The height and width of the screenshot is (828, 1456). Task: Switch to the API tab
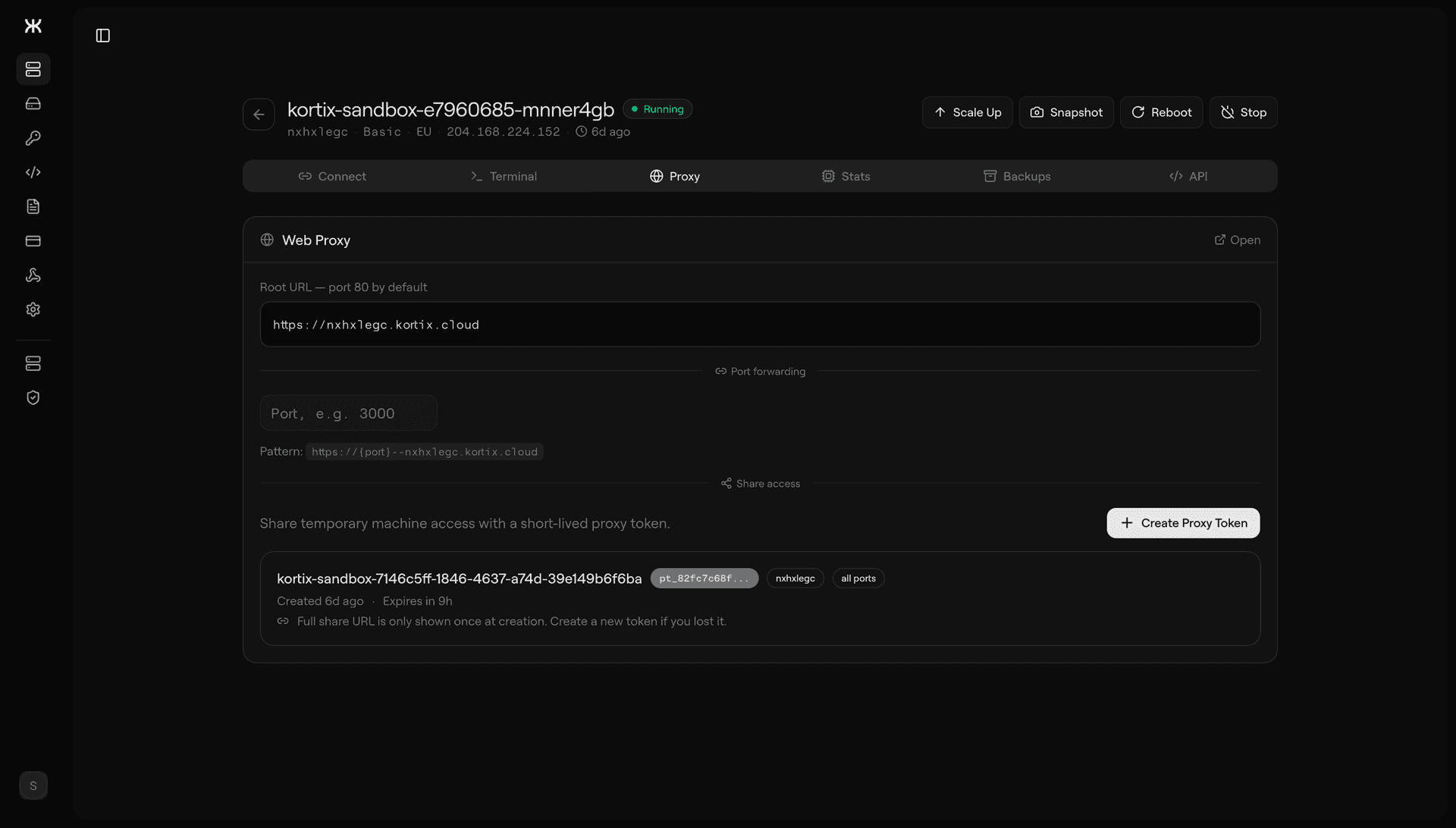point(1188,176)
